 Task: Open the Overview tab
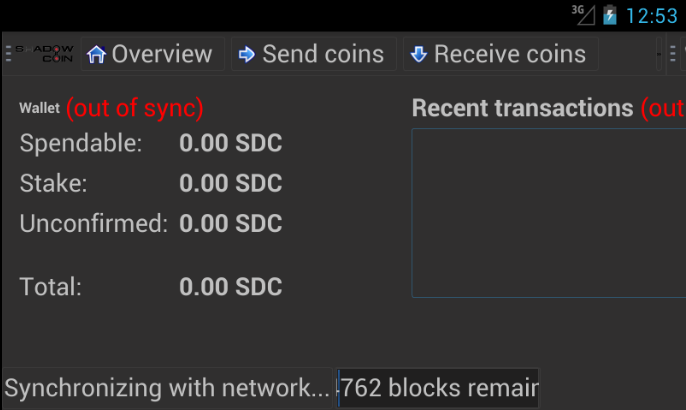click(x=153, y=54)
